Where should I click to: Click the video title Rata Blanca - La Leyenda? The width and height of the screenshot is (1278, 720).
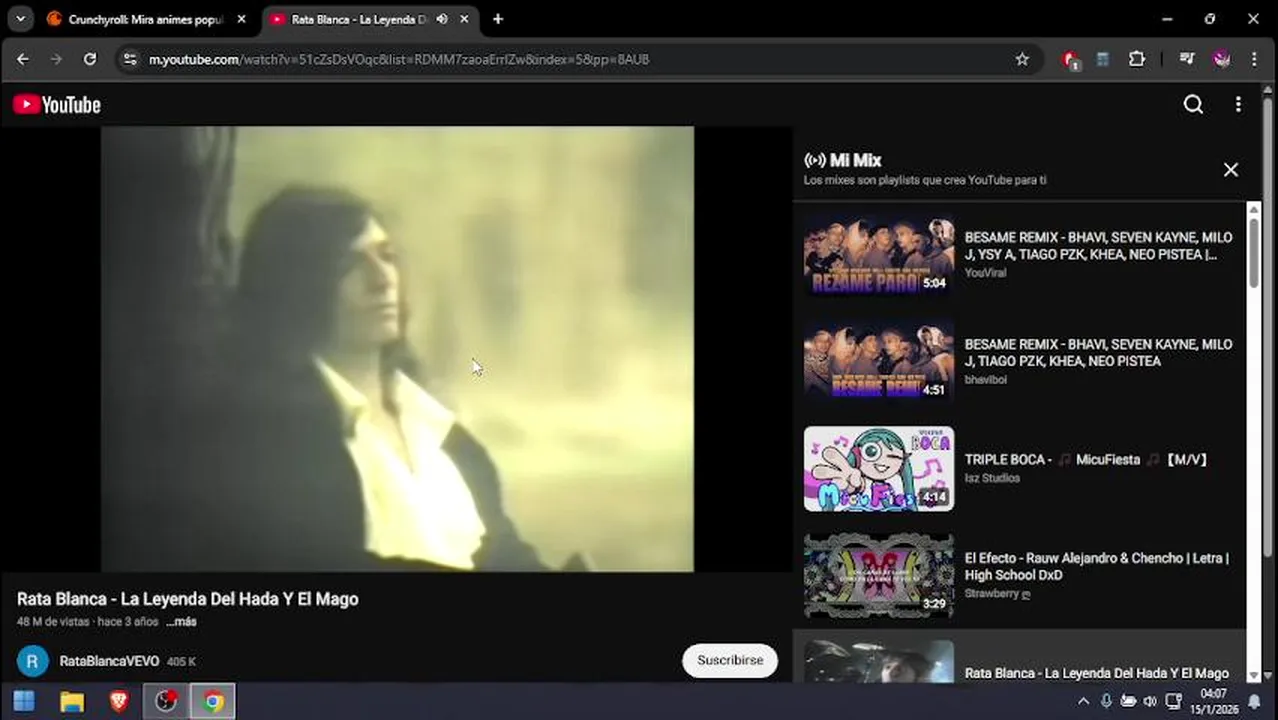pos(188,599)
